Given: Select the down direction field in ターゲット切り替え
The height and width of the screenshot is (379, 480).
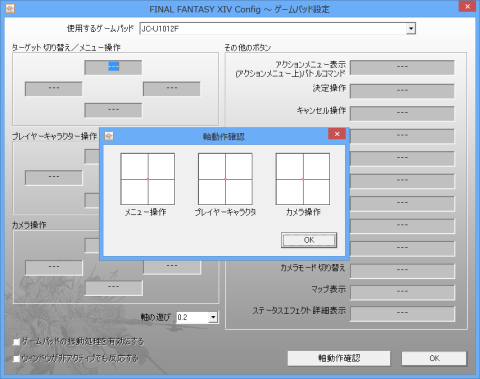Looking at the screenshot, I should [113, 110].
